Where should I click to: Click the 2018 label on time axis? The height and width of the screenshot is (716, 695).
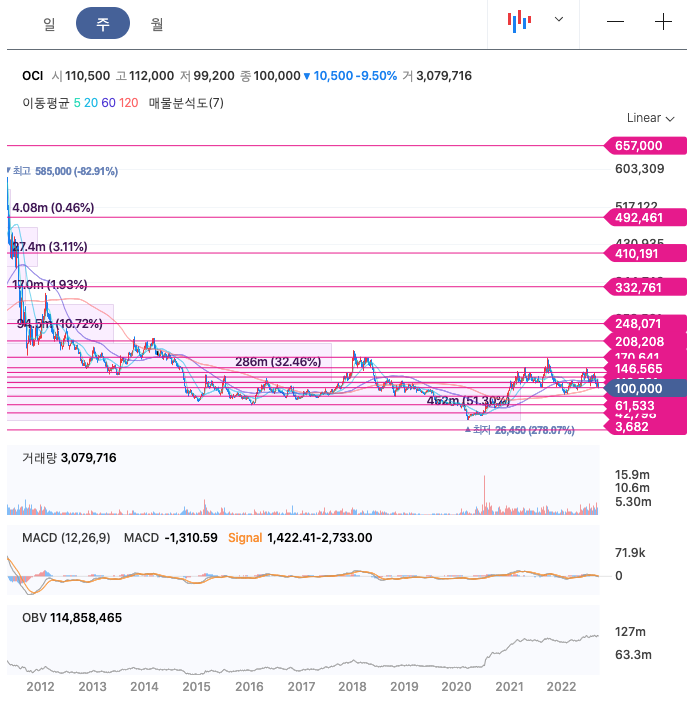352,687
